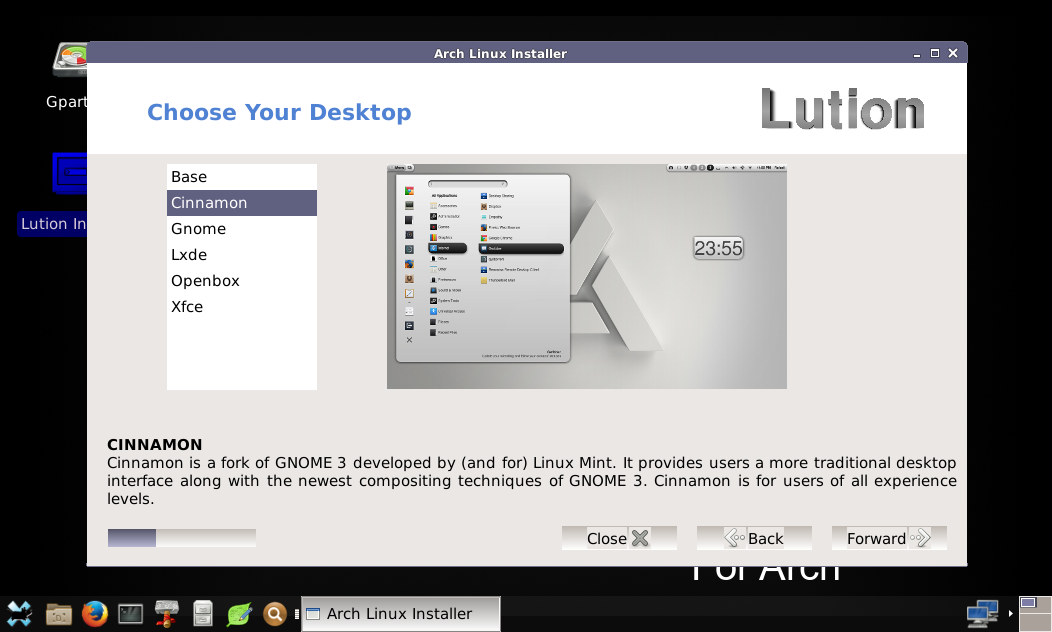The height and width of the screenshot is (632, 1052).
Task: Maximize the Arch Linux Installer window
Action: (935, 53)
